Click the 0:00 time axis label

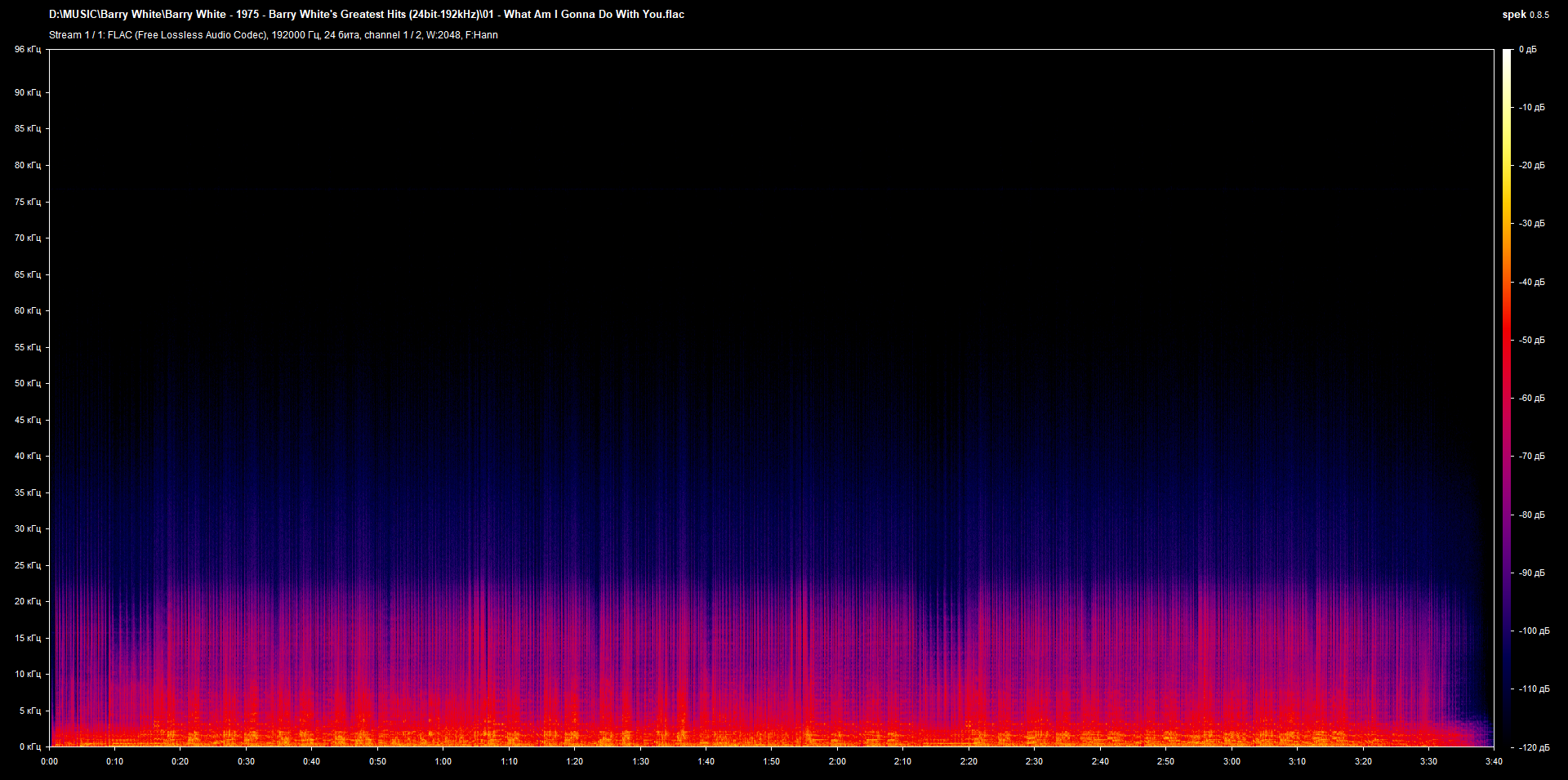click(49, 761)
